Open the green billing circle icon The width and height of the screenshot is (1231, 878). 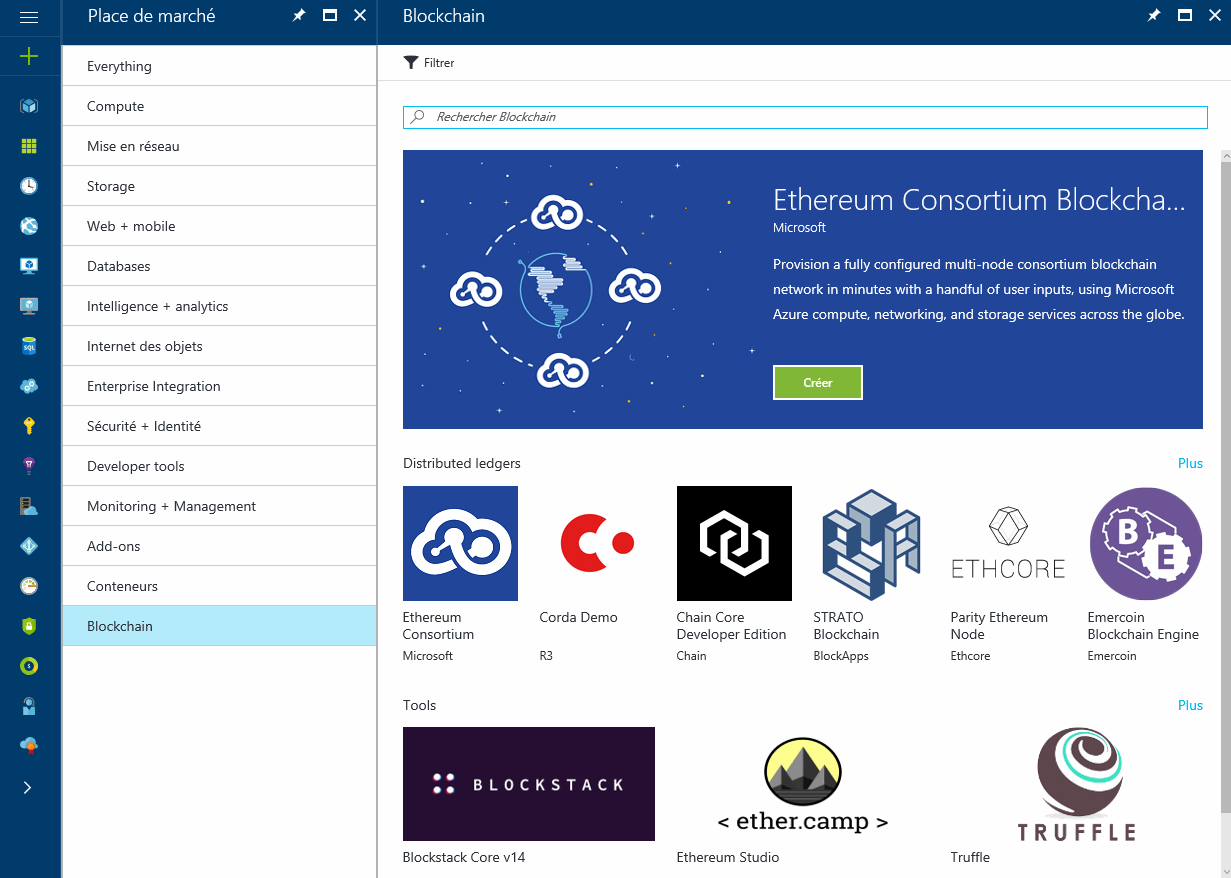(28, 666)
